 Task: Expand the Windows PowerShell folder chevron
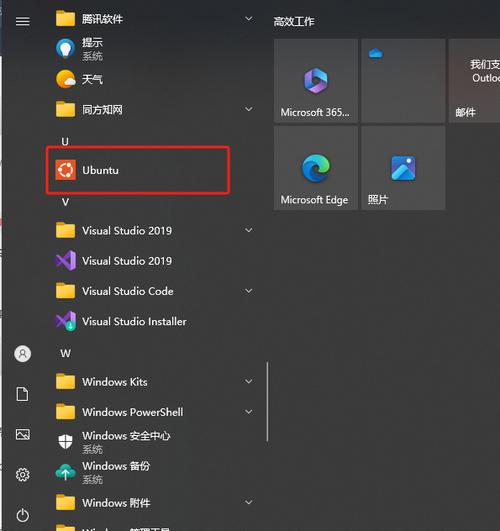[x=249, y=412]
